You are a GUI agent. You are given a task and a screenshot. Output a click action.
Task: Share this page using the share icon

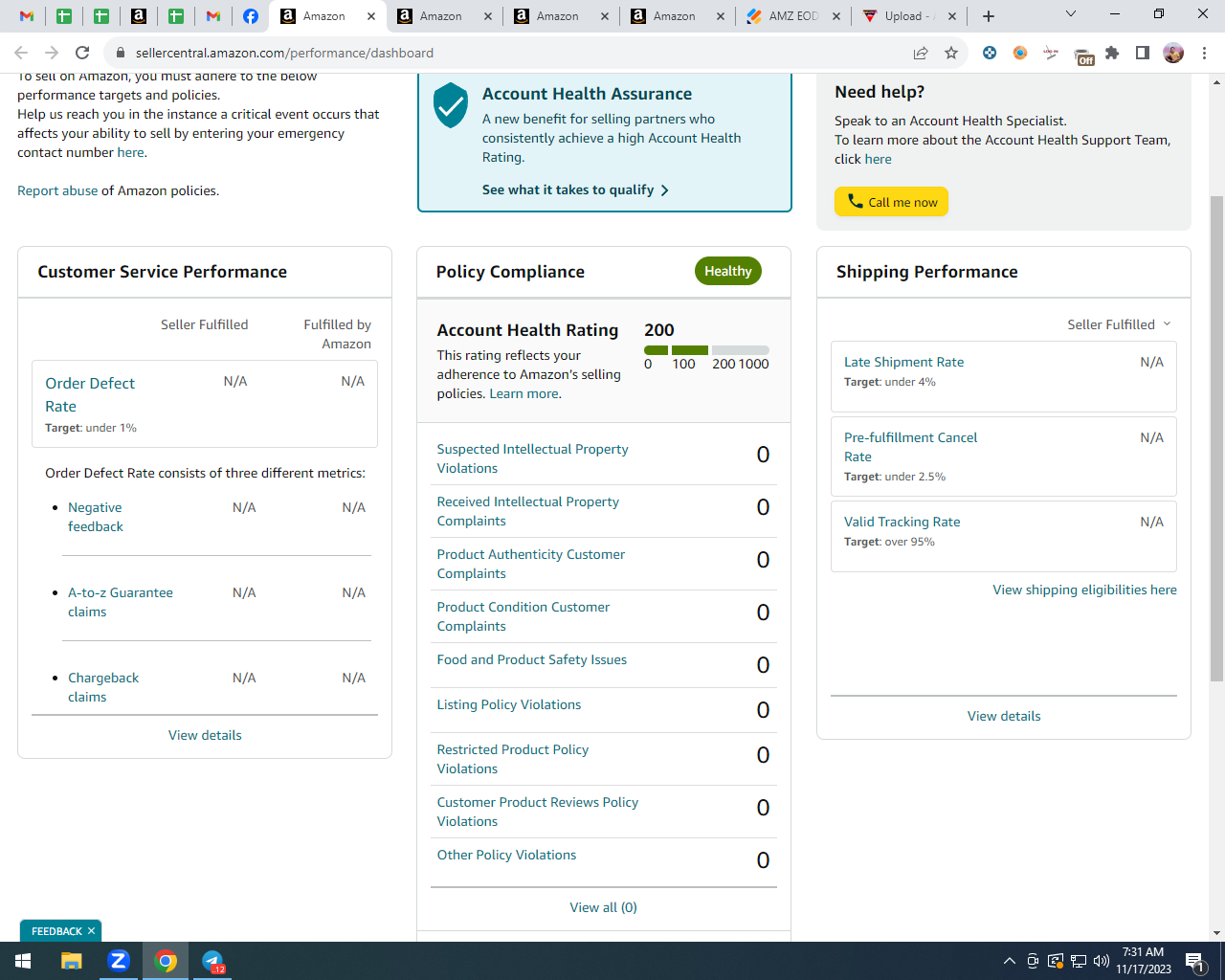point(921,53)
